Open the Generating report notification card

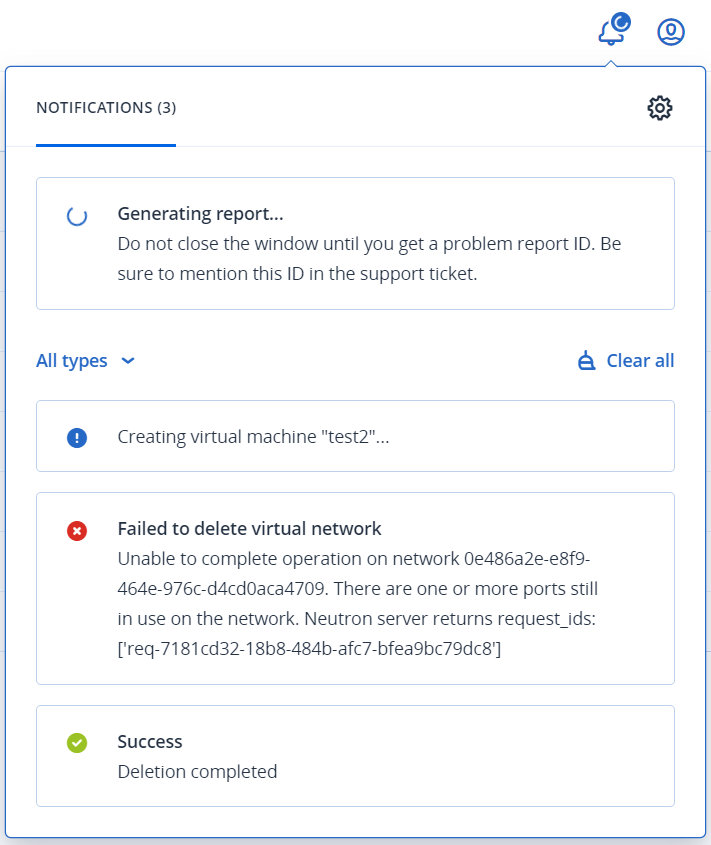(x=355, y=244)
